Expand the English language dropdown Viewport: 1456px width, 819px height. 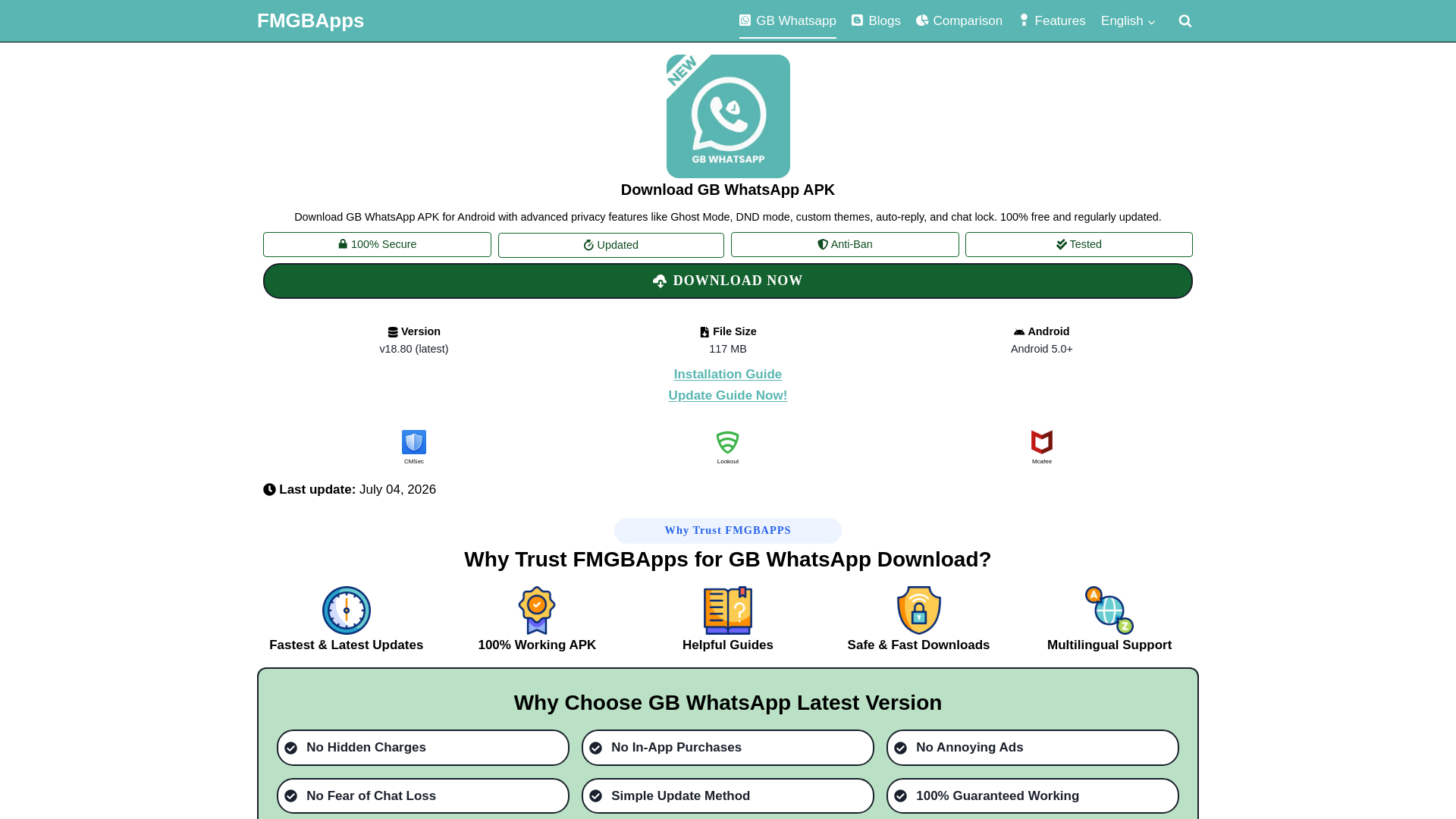pos(1128,21)
